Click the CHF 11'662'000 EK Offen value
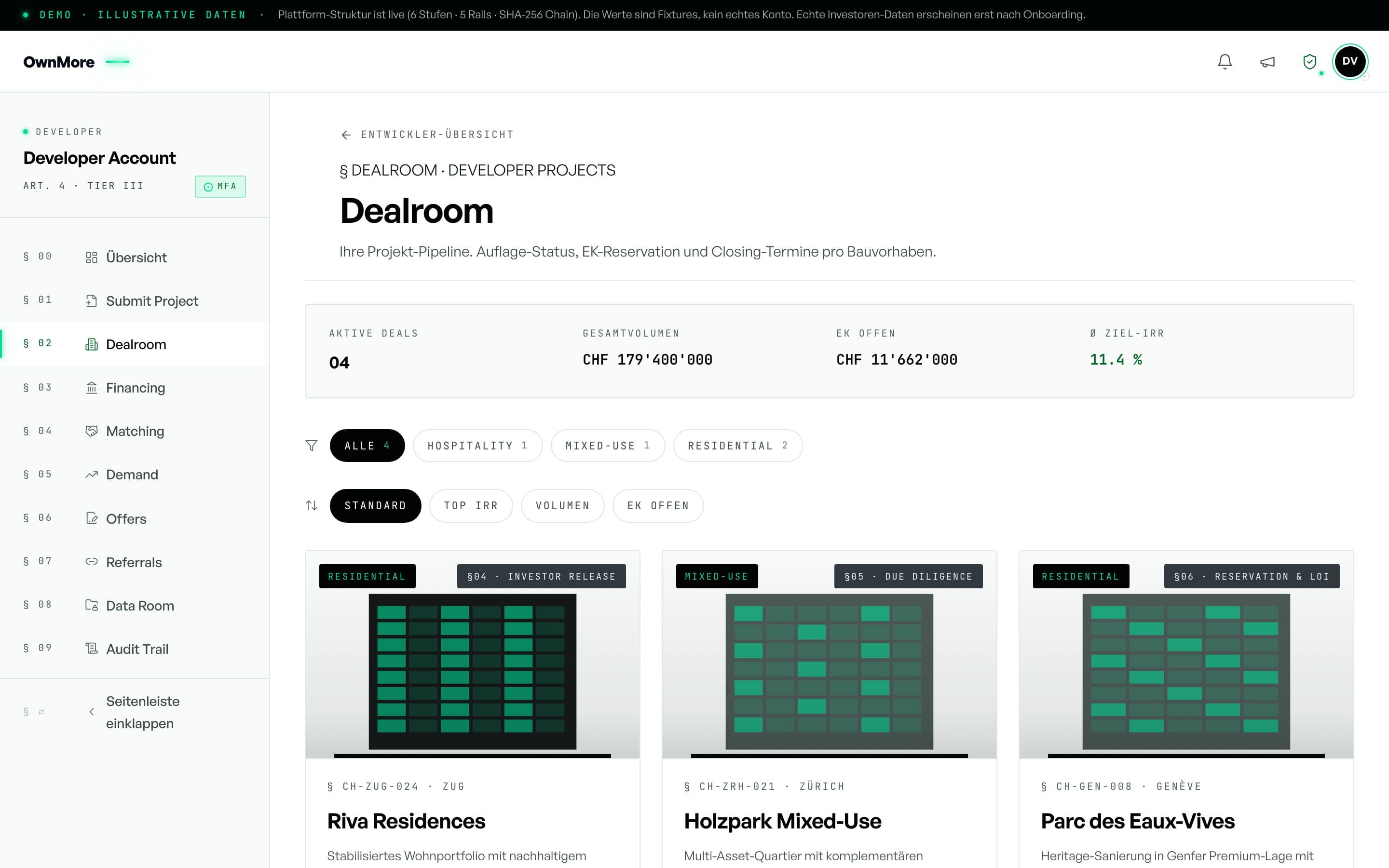Screen dimensions: 1389x868 (897, 360)
